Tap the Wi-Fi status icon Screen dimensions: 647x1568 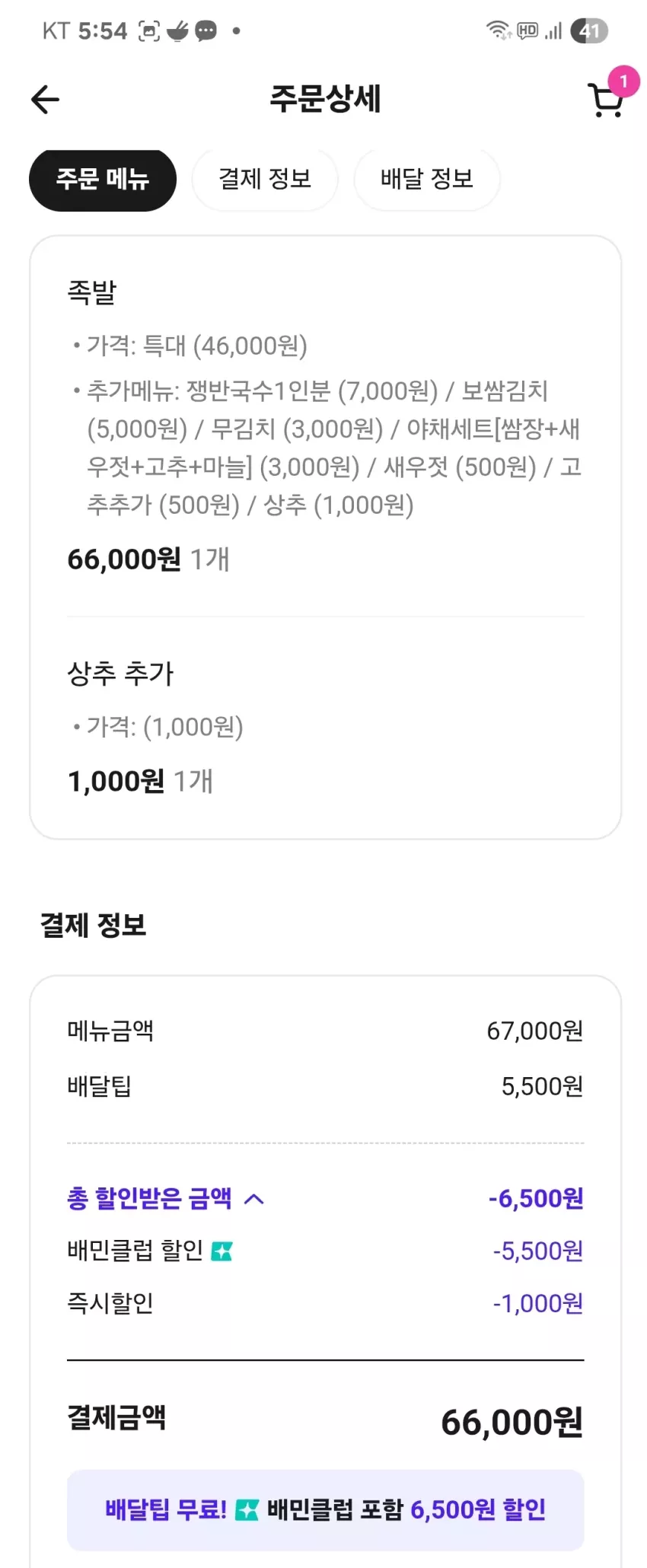499,30
